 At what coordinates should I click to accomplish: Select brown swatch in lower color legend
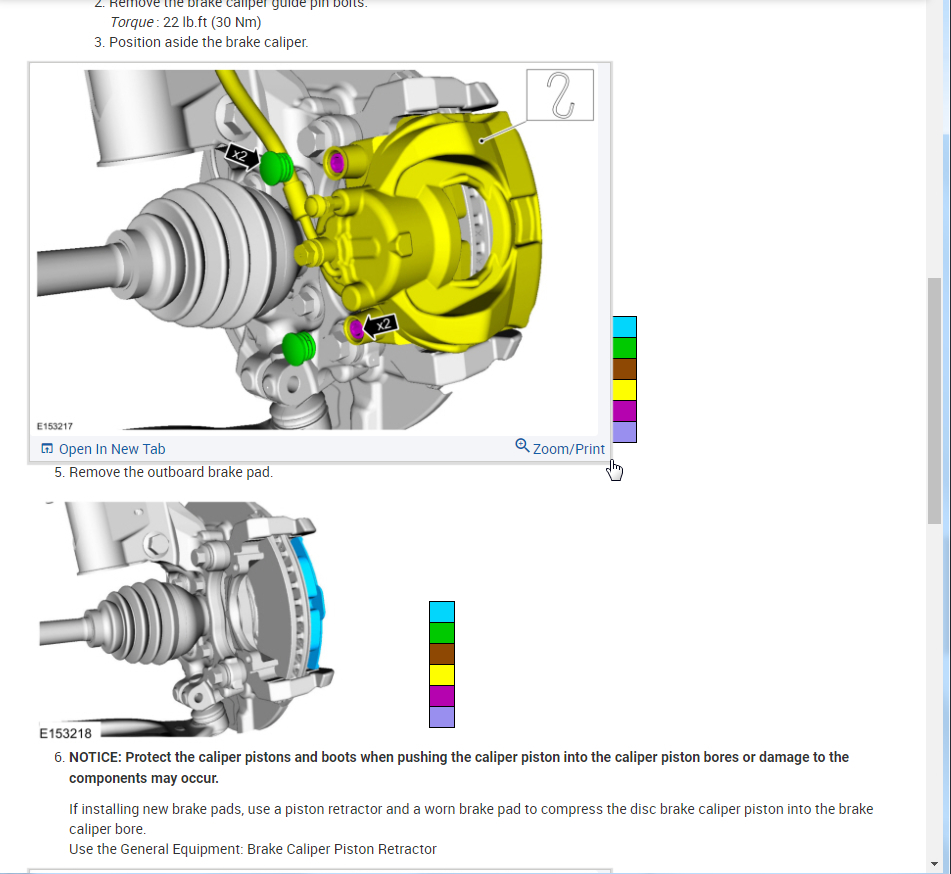click(x=442, y=654)
